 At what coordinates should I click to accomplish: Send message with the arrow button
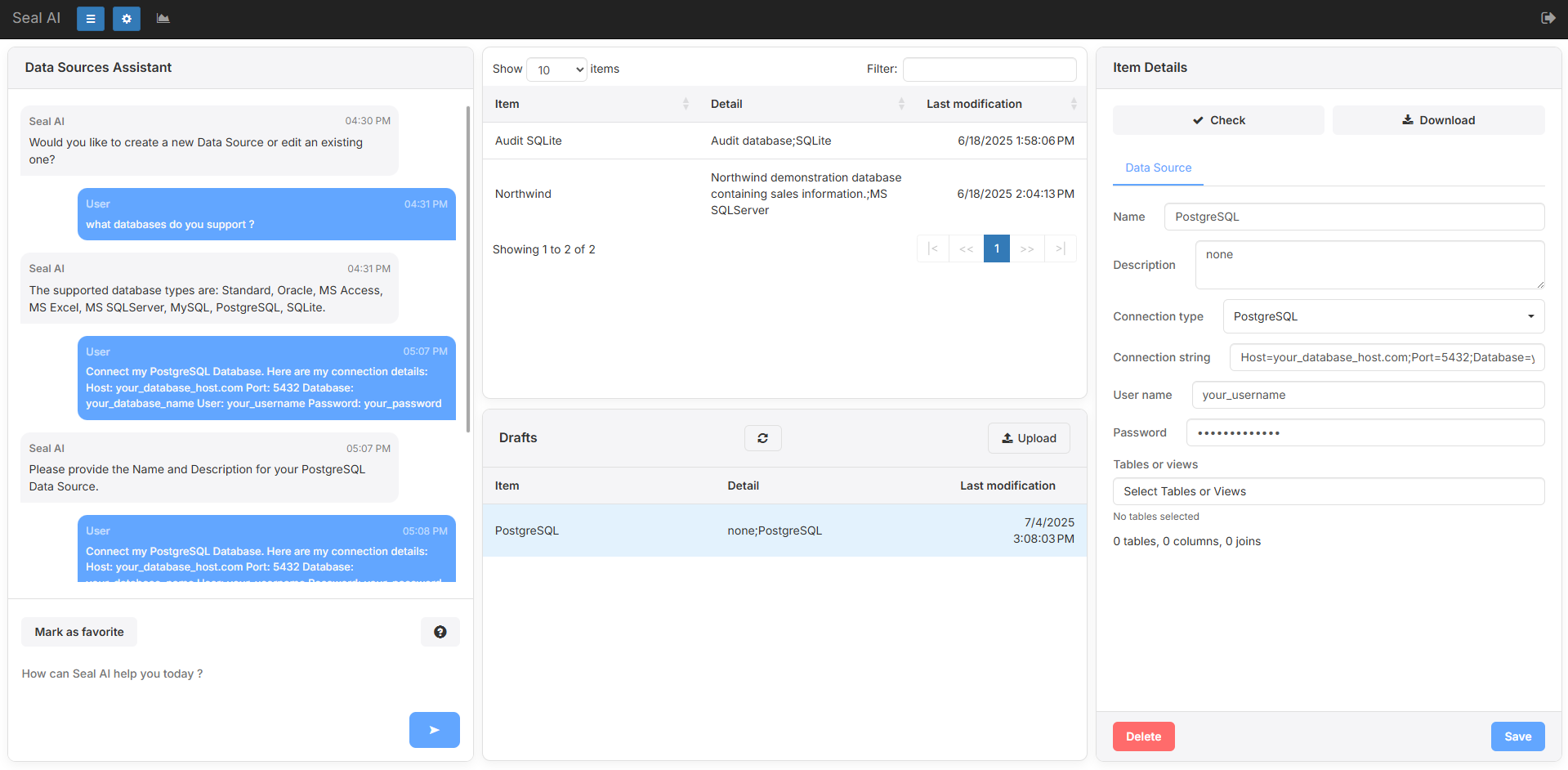434,730
